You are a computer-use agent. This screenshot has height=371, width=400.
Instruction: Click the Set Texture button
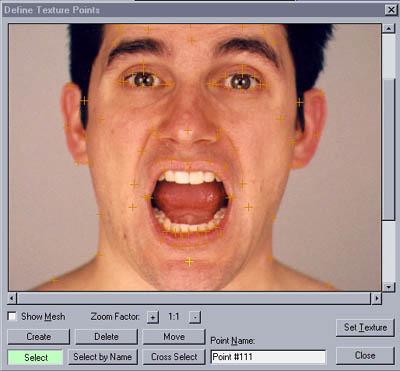click(365, 328)
